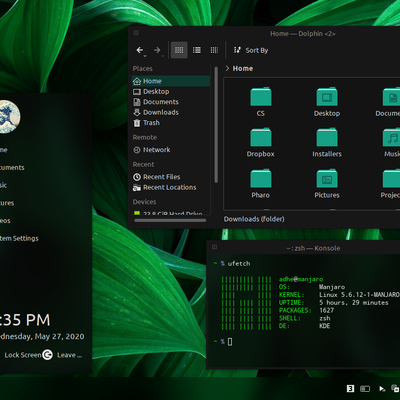Click the Devices section header
400x400 pixels.
tap(144, 202)
